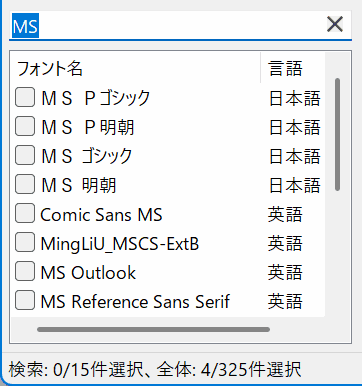Select the MS Reference Sans Serif checkbox
The height and width of the screenshot is (386, 362).
[x=25, y=300]
